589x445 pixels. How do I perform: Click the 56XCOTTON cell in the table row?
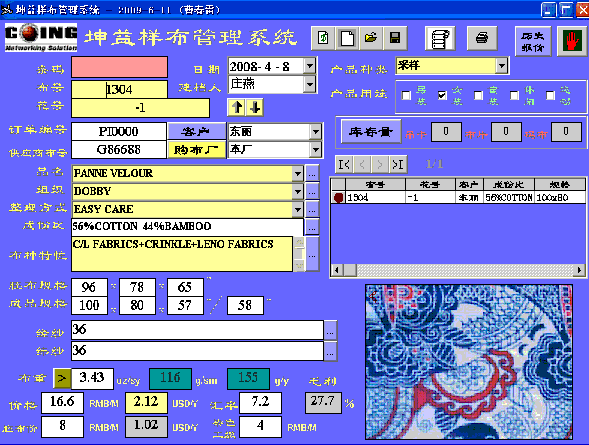tap(509, 198)
